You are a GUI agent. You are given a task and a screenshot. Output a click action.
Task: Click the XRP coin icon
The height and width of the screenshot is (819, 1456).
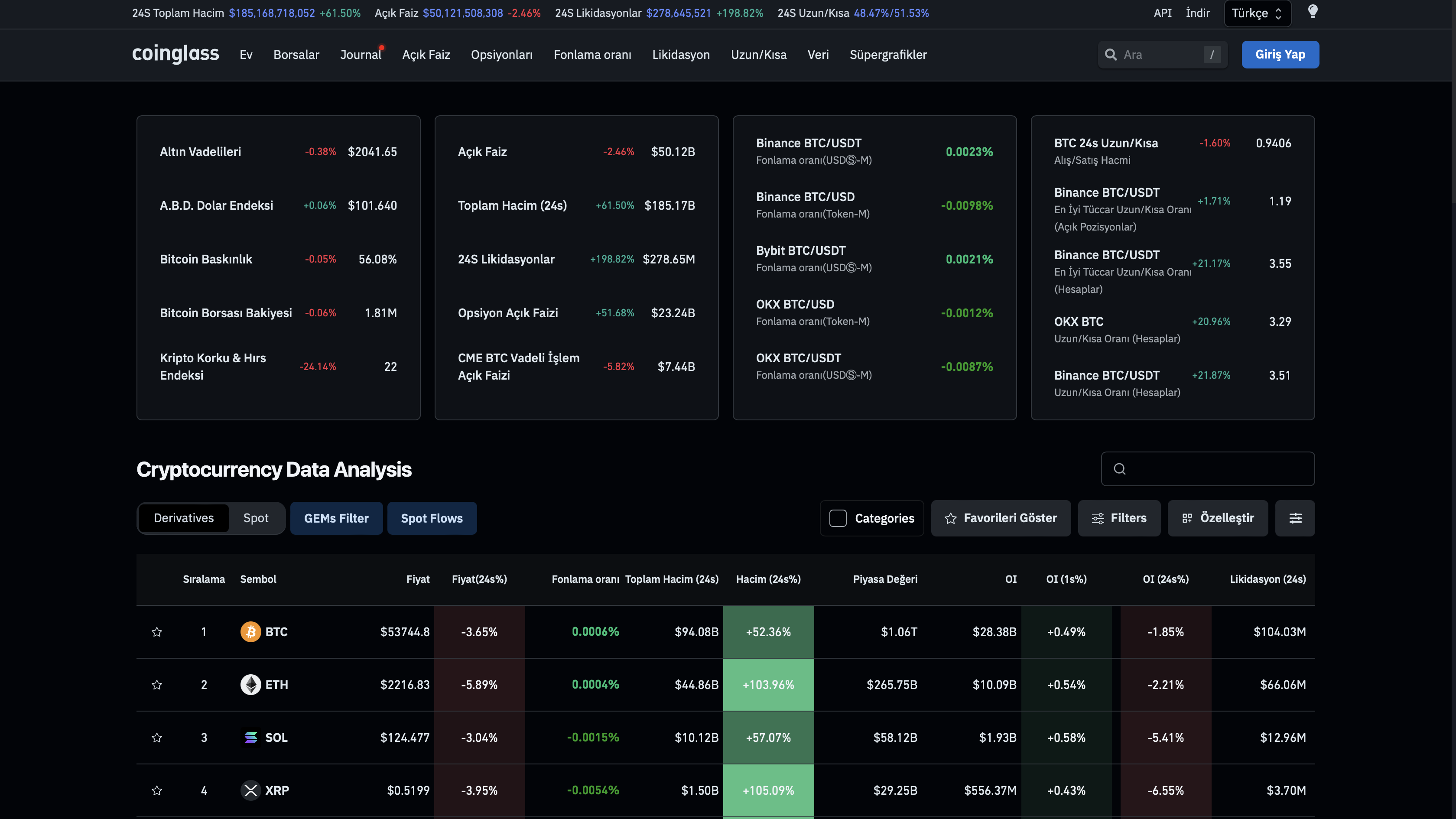(250, 790)
